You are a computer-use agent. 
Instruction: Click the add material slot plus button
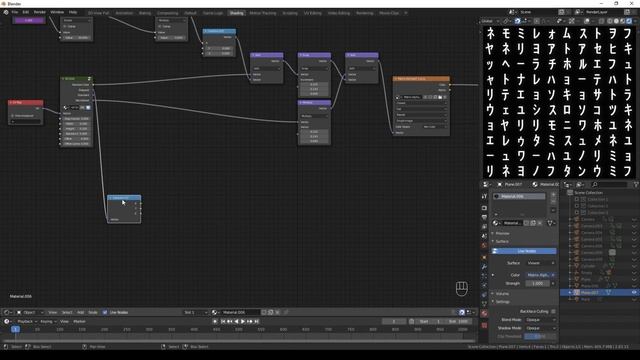pos(553,195)
